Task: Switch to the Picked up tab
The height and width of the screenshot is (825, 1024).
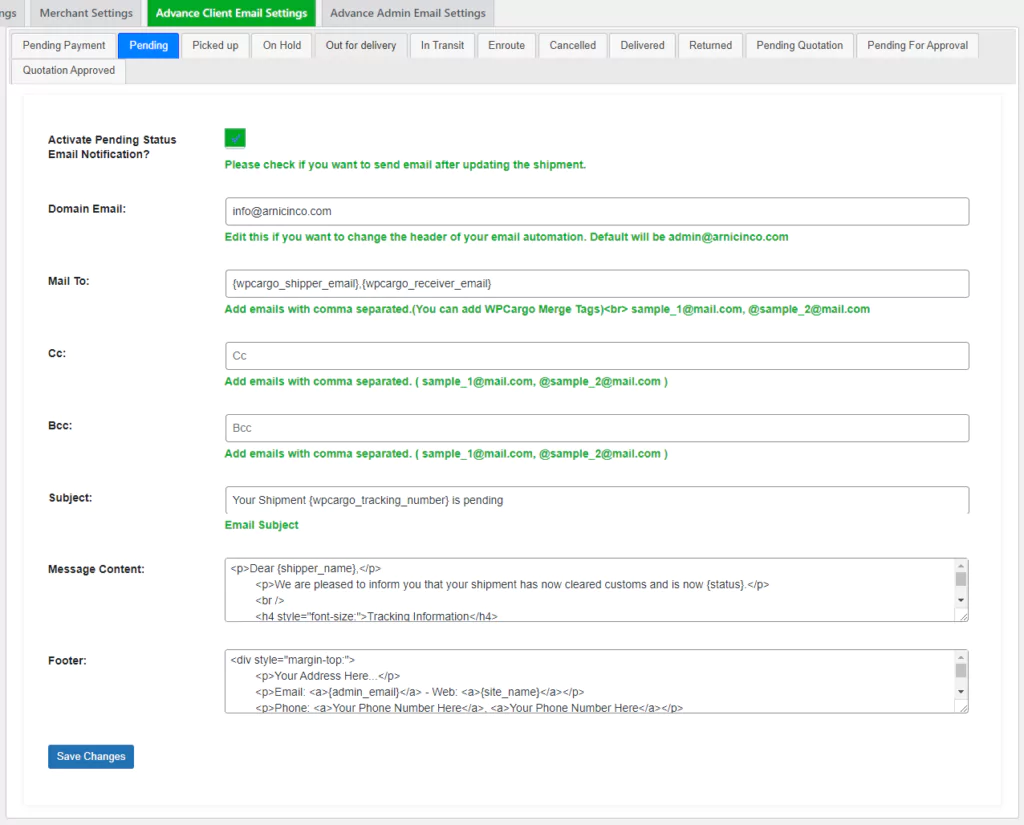Action: [x=215, y=45]
